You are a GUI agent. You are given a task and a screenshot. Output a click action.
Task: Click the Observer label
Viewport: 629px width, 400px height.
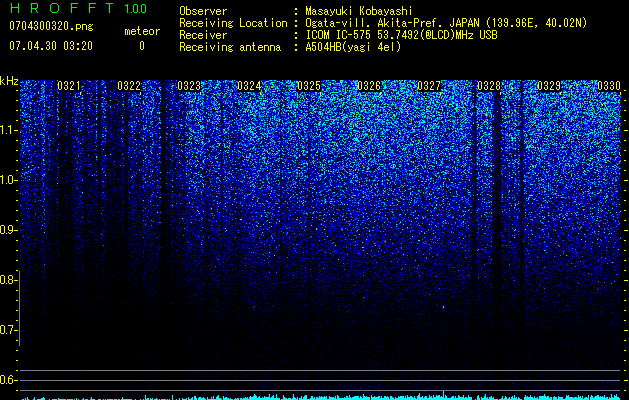pyautogui.click(x=203, y=11)
